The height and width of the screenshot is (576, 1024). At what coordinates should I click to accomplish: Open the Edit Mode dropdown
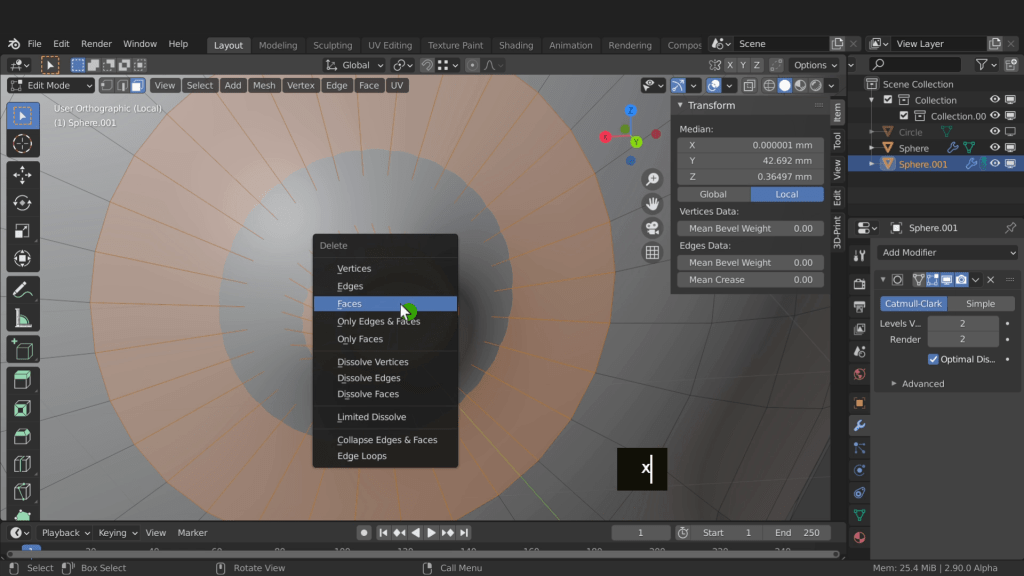[51, 85]
